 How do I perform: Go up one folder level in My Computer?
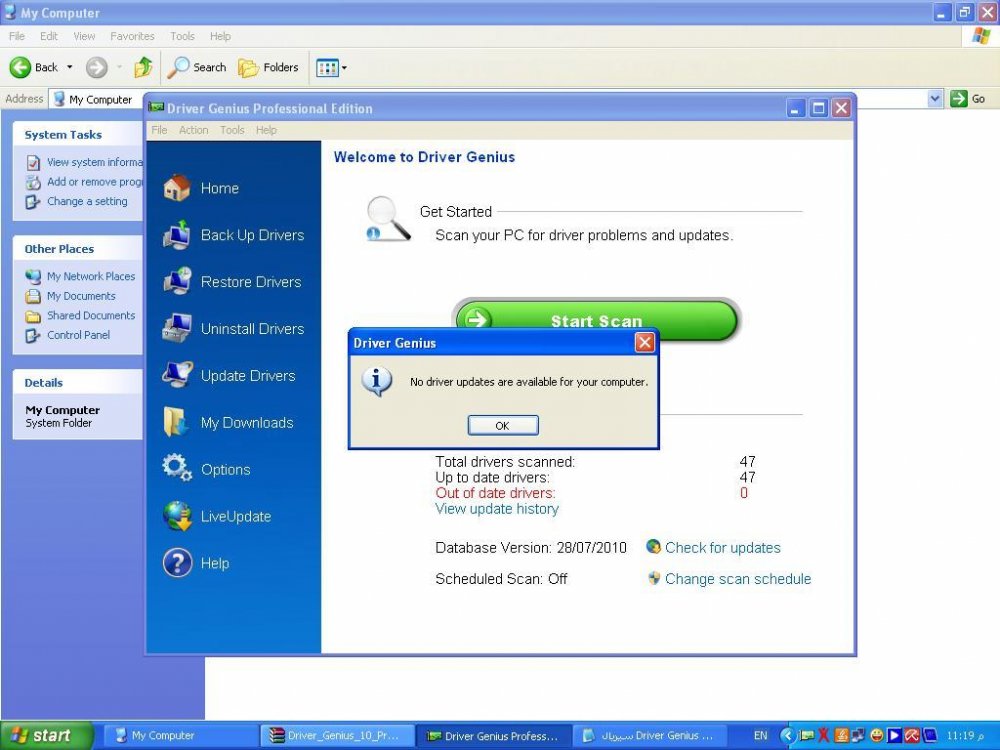pyautogui.click(x=143, y=67)
